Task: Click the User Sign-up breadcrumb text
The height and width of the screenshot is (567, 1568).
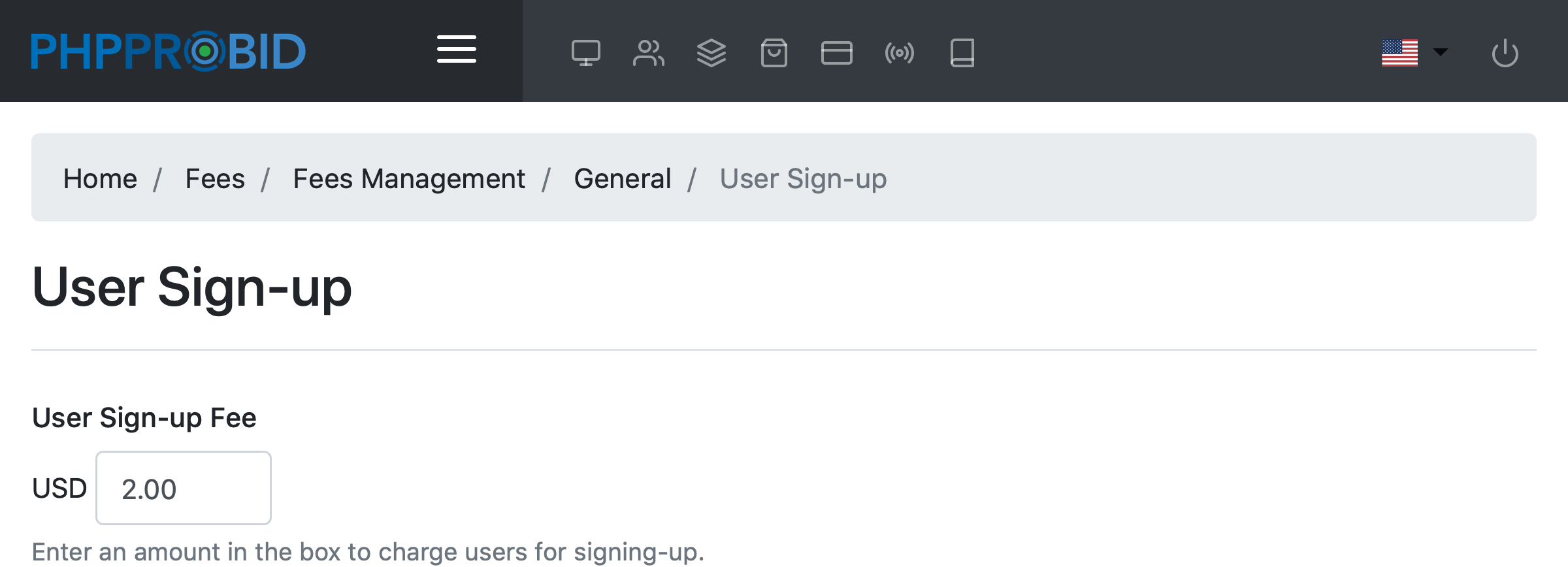Action: [x=803, y=178]
